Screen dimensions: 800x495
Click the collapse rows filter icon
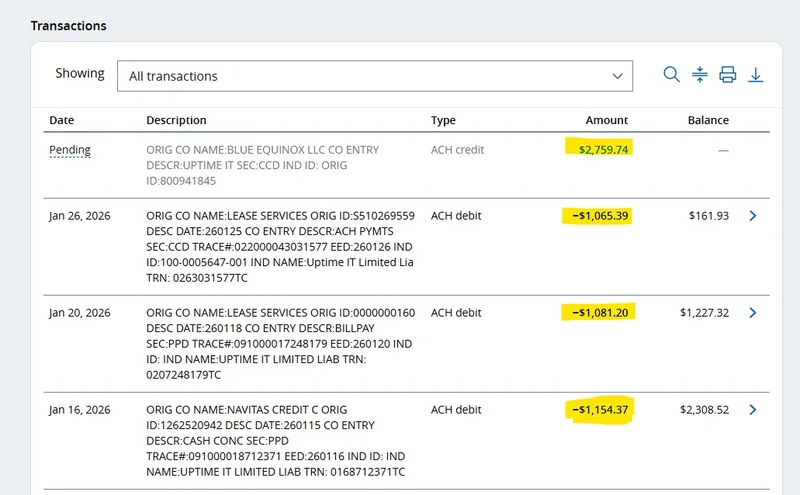click(699, 75)
